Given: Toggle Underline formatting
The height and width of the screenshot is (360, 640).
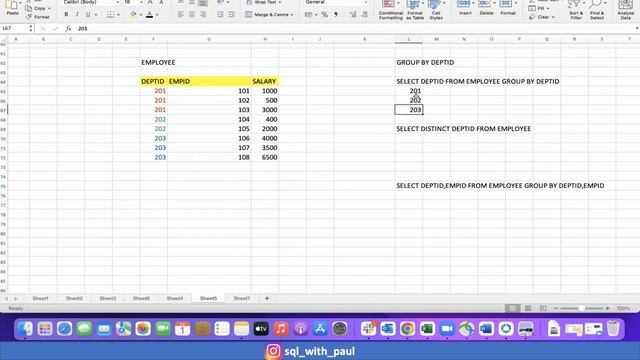Looking at the screenshot, I should tap(87, 15).
